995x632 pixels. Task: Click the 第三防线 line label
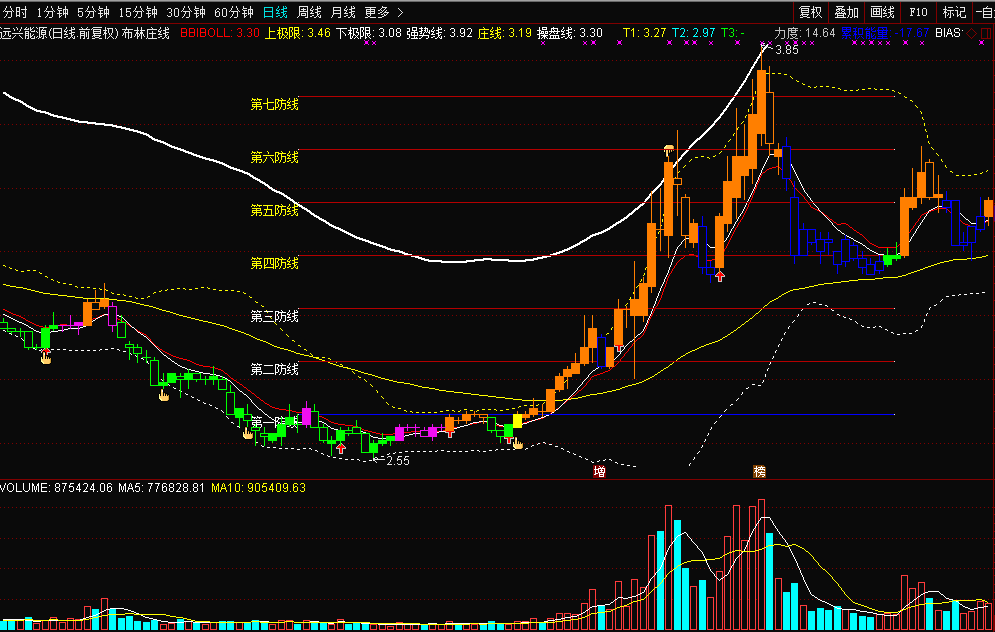(274, 316)
